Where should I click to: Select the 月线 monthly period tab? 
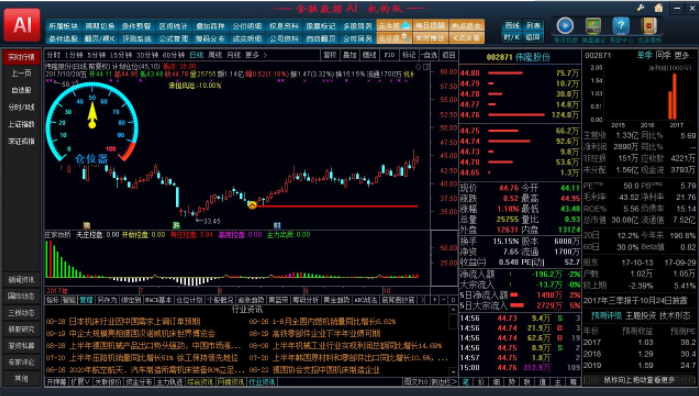tap(234, 55)
